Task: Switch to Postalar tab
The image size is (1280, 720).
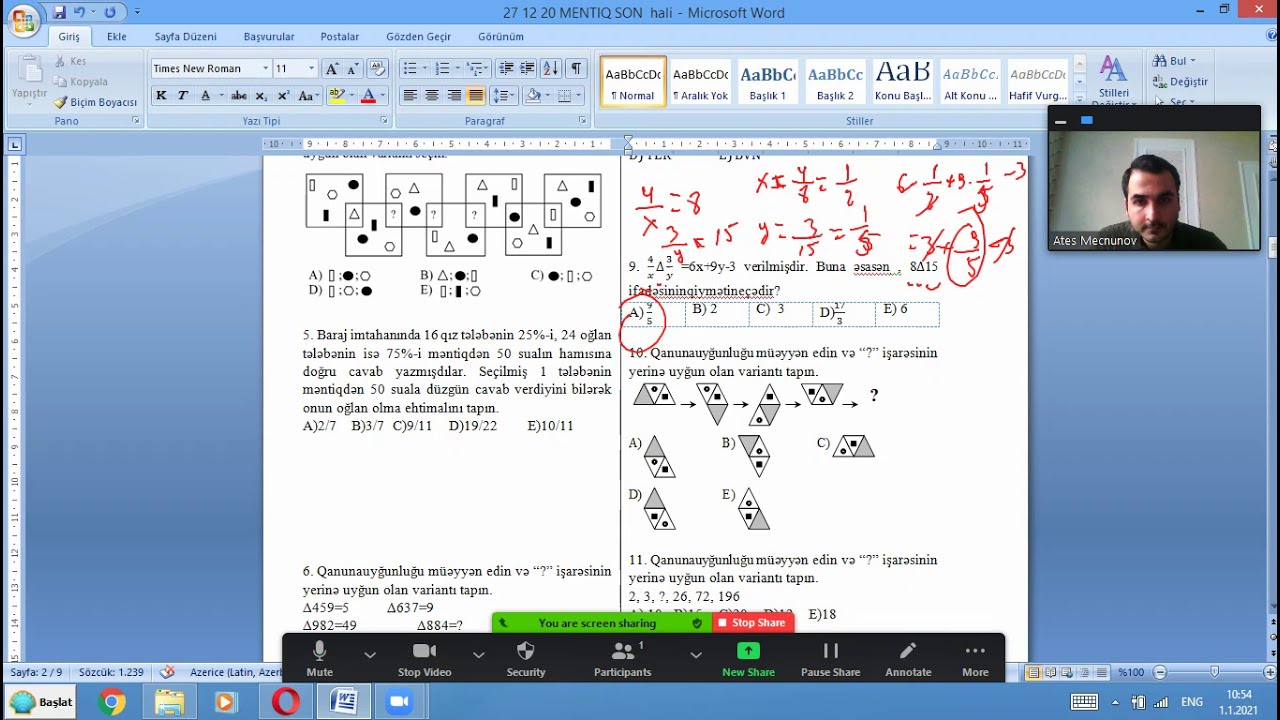Action: tap(340, 37)
